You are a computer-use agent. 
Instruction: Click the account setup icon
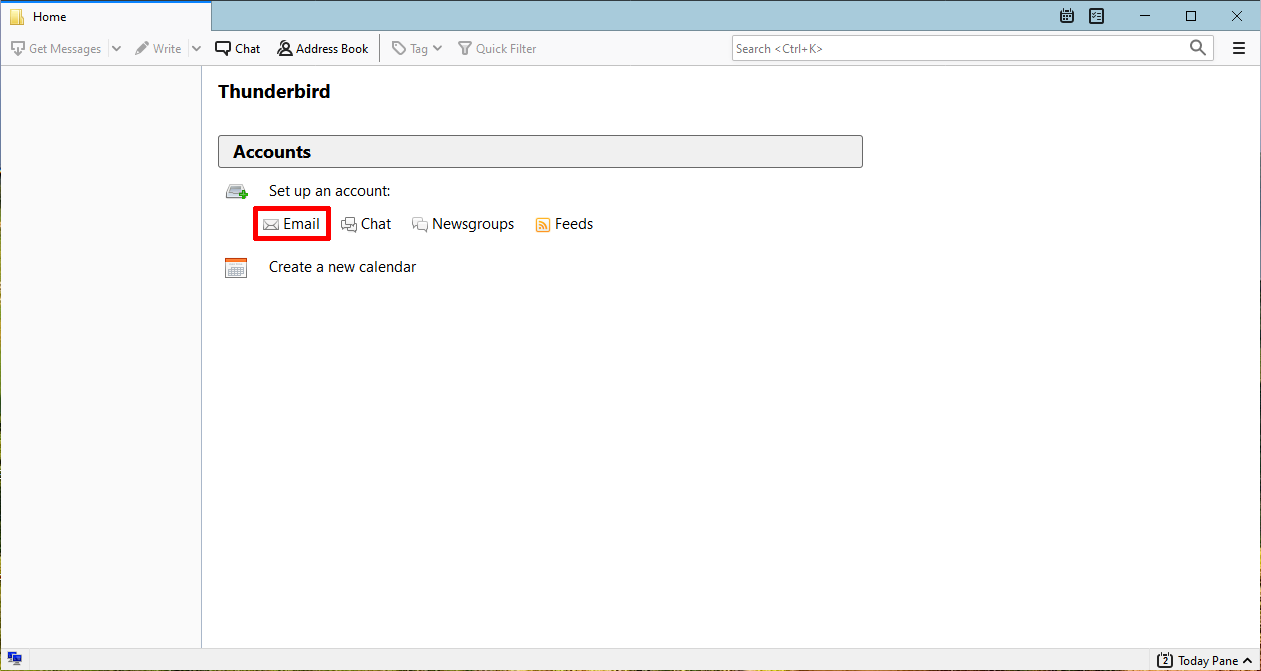point(236,191)
